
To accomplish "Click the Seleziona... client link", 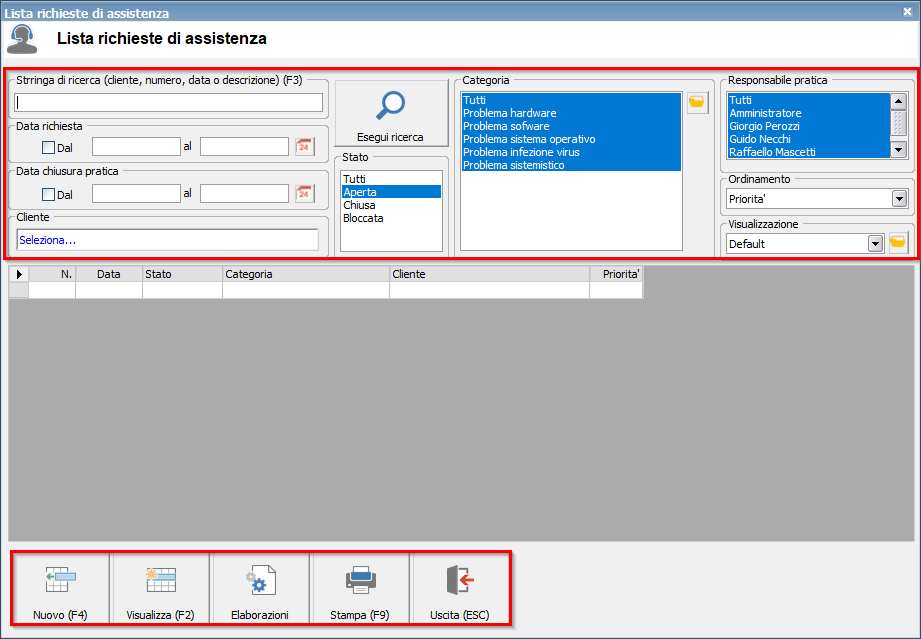I will (47, 240).
